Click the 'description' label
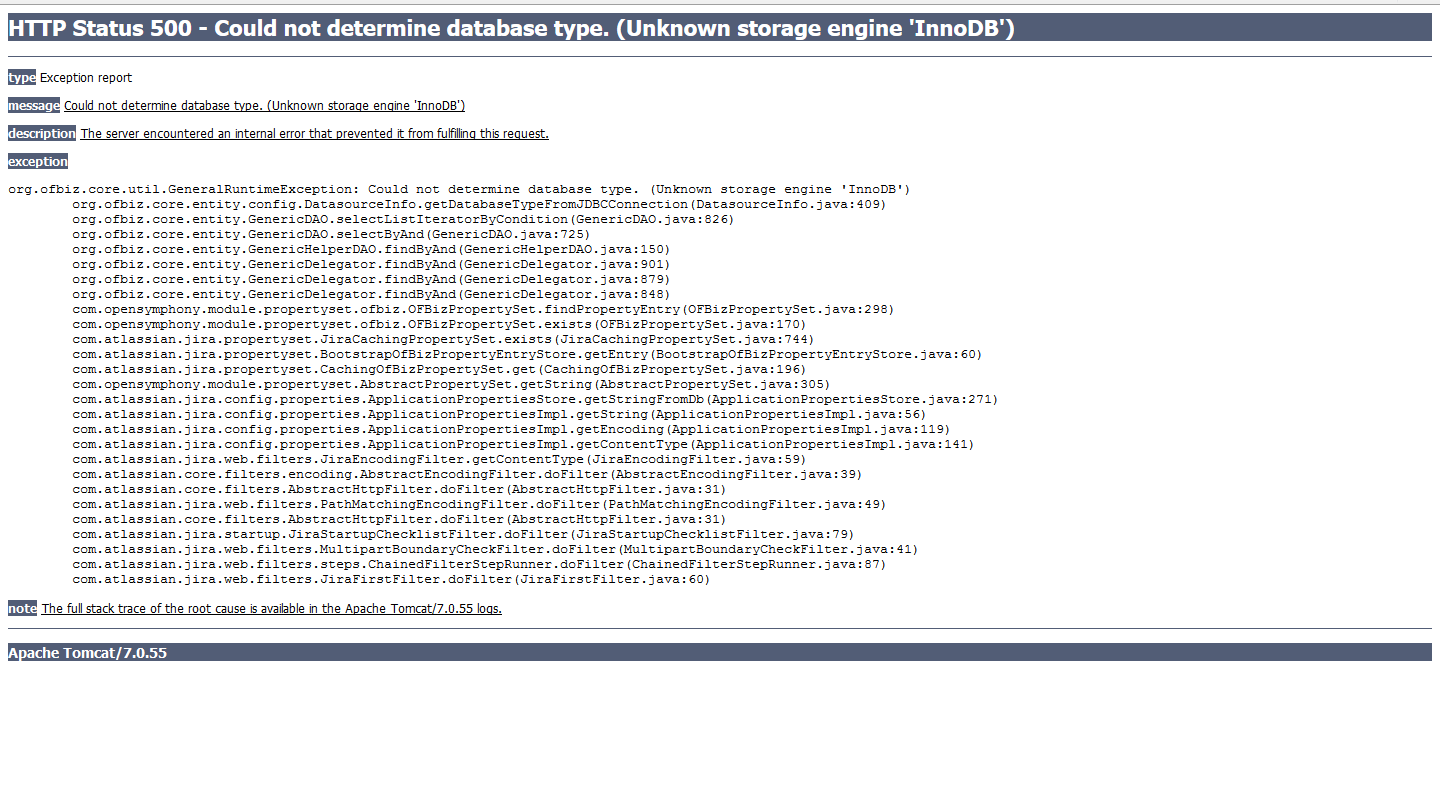Viewport: 1440px width, 787px height. click(x=42, y=134)
